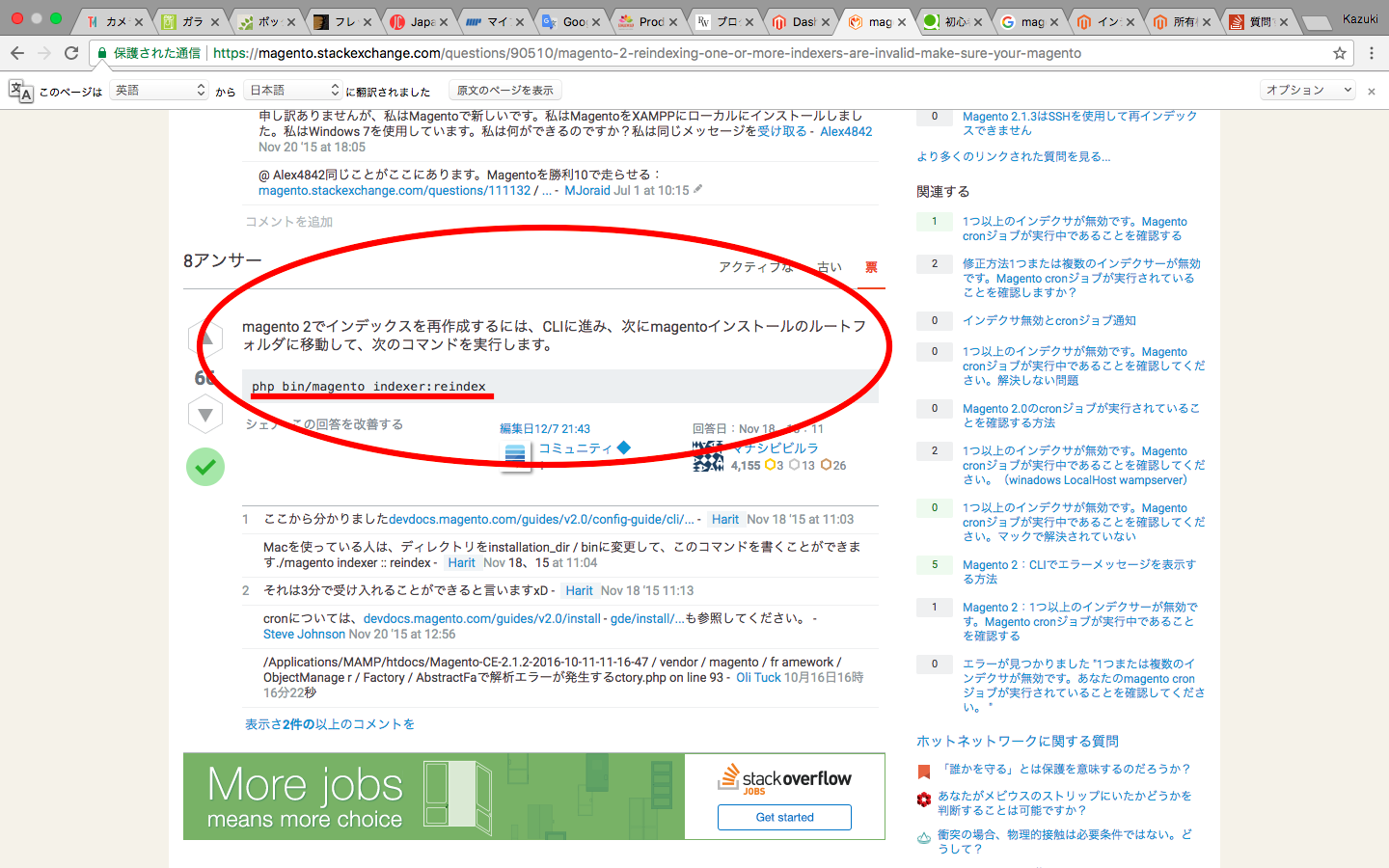This screenshot has height=868, width=1389.
Task: Open Steve Johnson's profile link
Action: [x=304, y=635]
